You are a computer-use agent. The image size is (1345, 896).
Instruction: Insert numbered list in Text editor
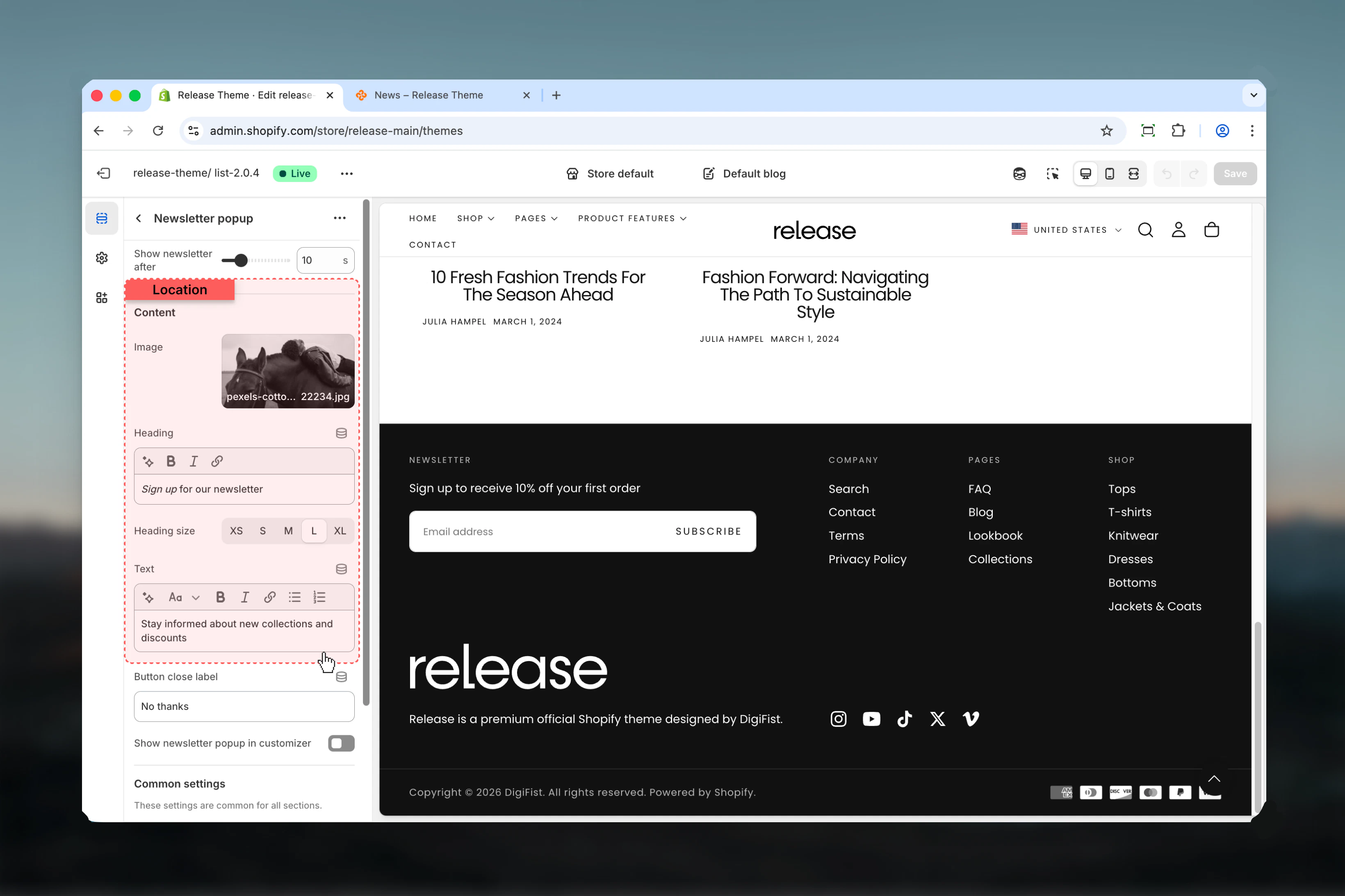click(x=319, y=598)
